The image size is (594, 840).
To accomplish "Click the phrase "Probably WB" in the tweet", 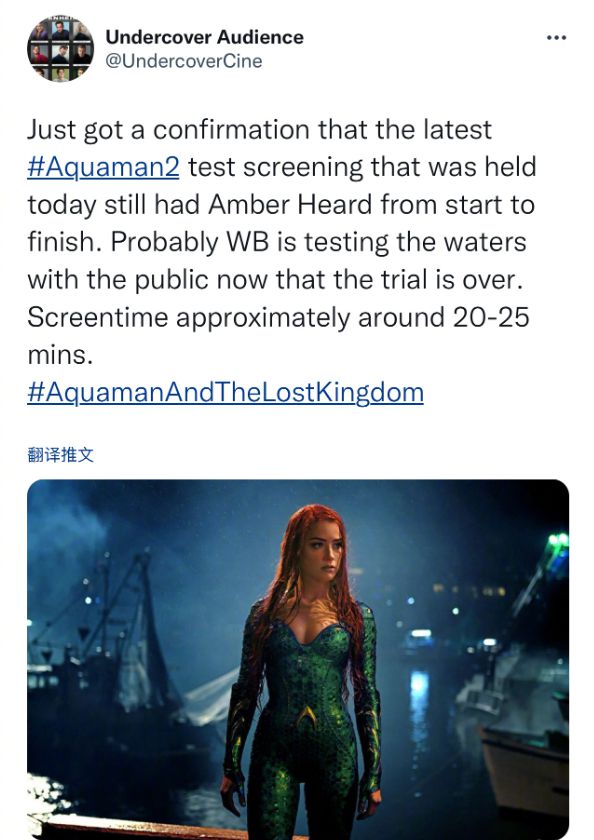I will [x=190, y=242].
